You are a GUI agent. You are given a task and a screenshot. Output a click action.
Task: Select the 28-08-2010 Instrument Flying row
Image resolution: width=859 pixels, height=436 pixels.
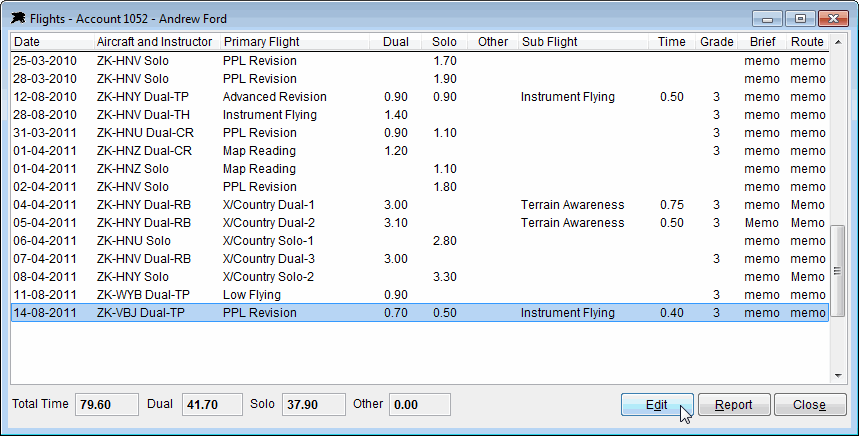pos(420,114)
